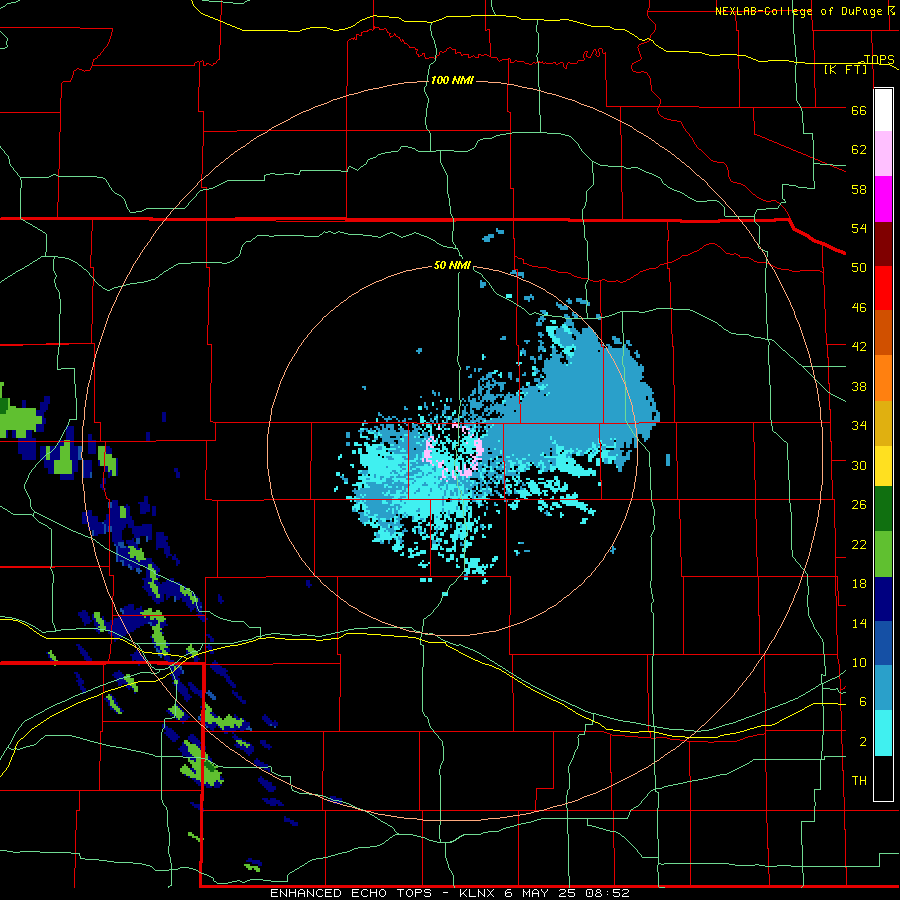Click the 18 value on the legend
Image resolution: width=900 pixels, height=900 pixels.
859,584
